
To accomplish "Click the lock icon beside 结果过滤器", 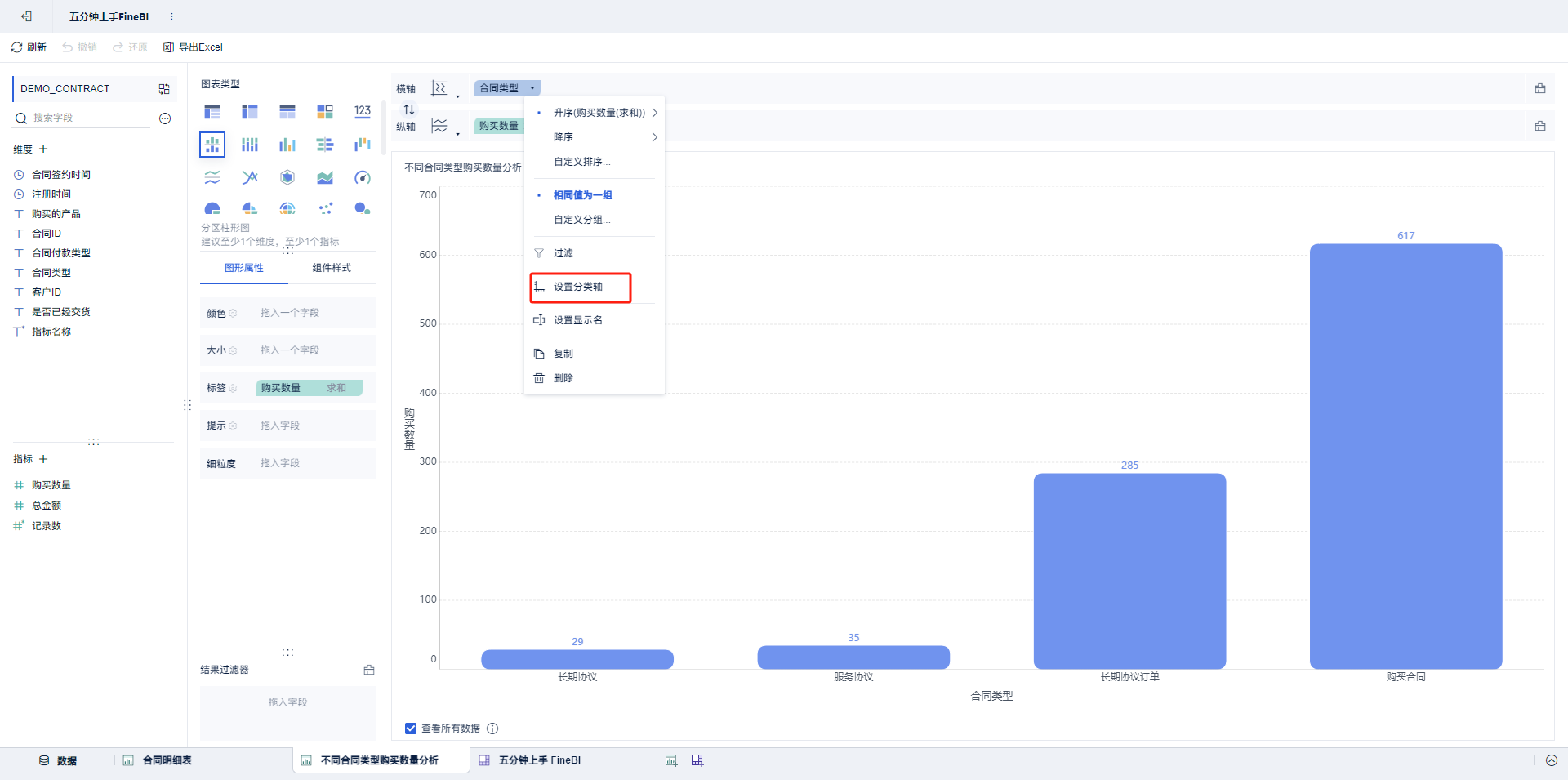I will point(369,670).
